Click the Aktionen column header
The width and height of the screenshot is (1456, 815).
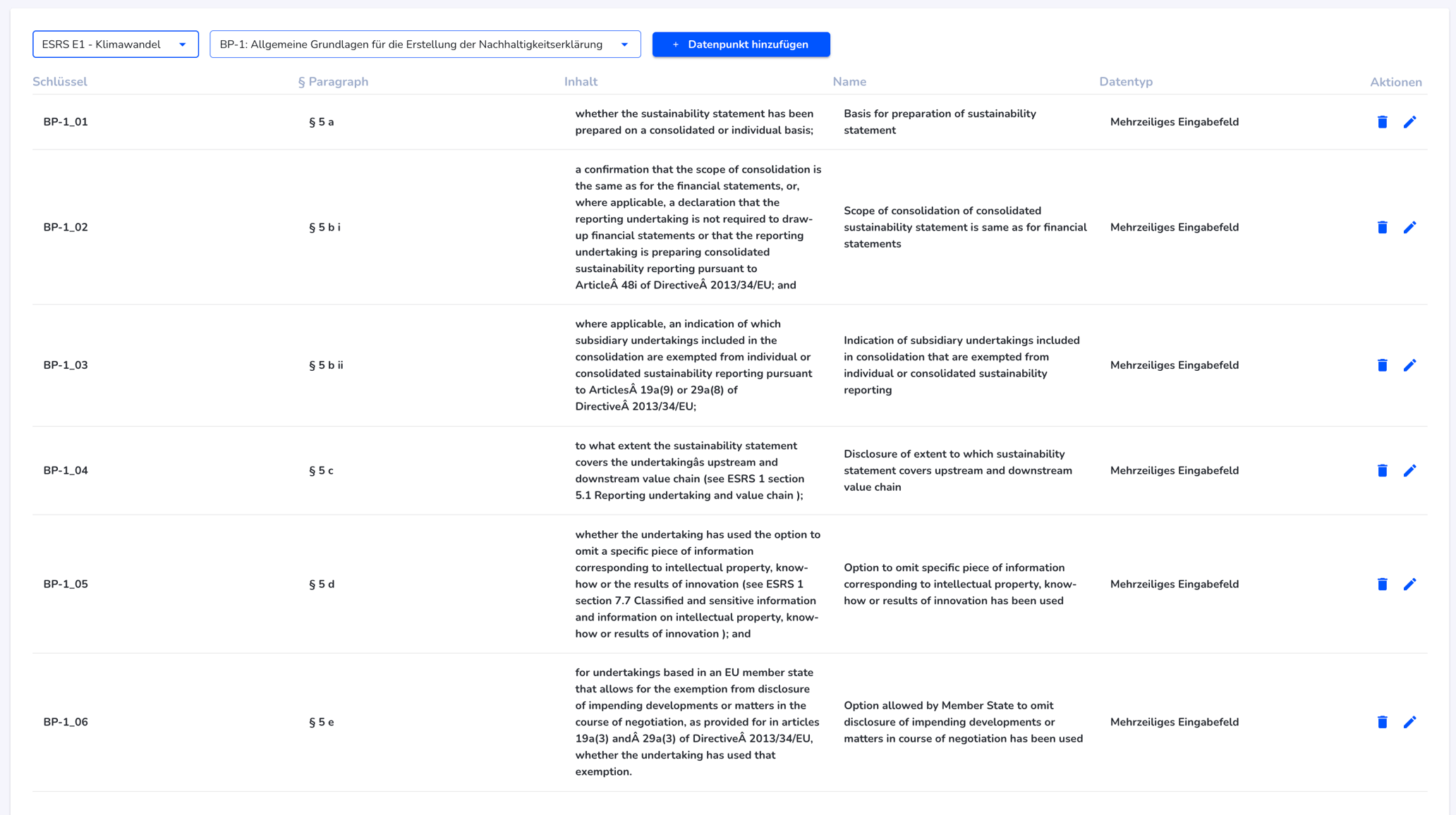(x=1396, y=82)
